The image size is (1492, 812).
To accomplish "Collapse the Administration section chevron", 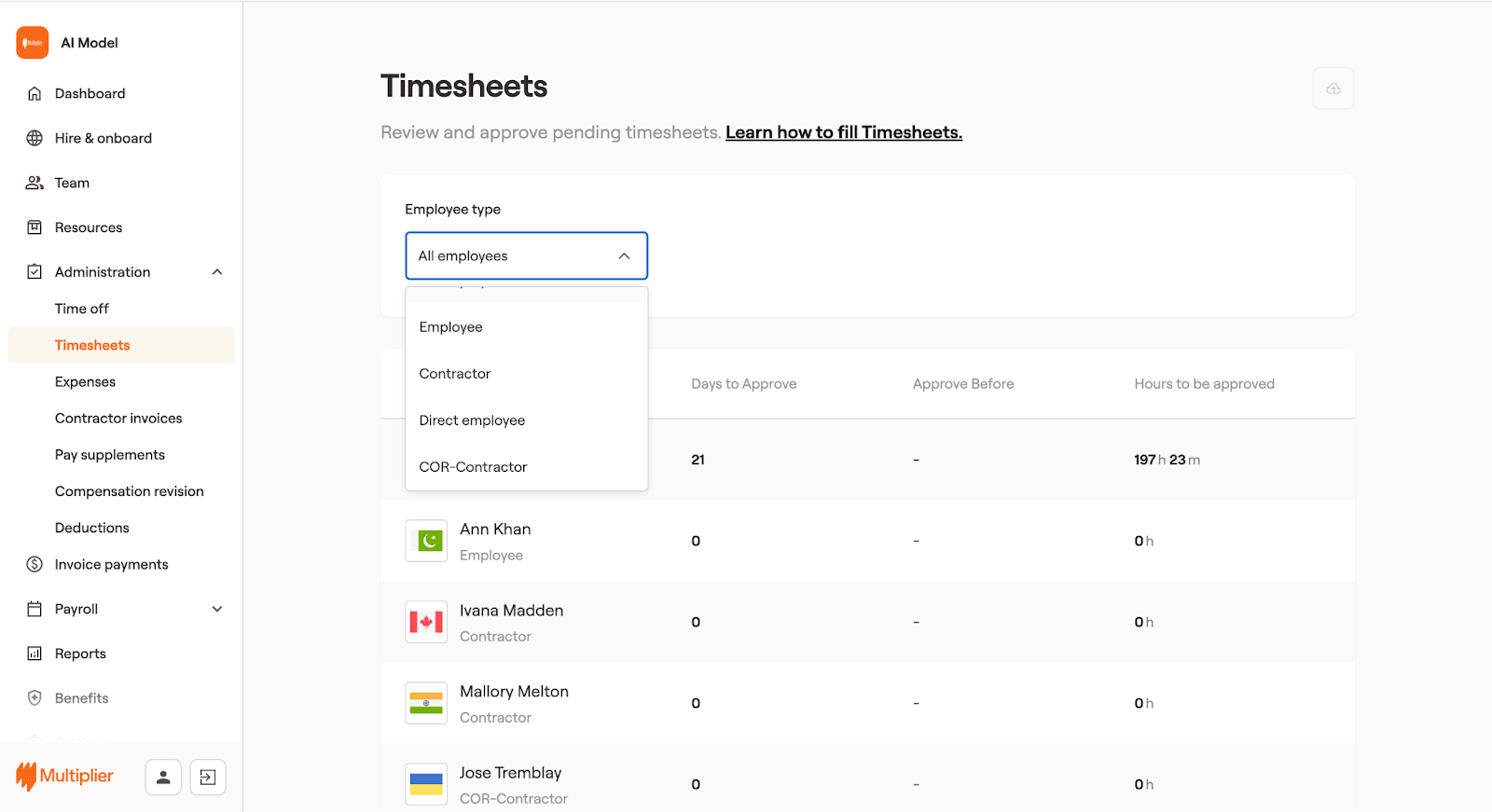I will [x=217, y=272].
